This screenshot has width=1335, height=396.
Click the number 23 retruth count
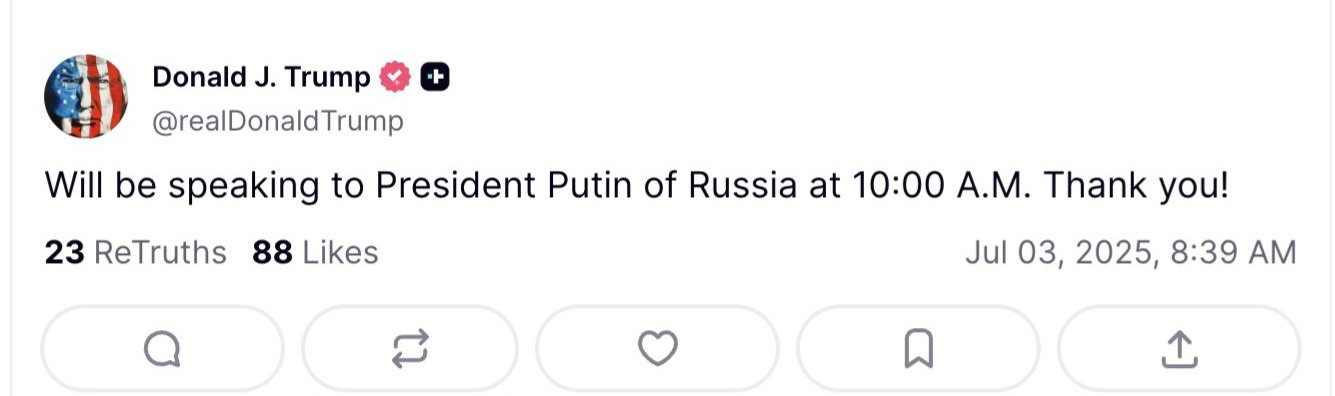(64, 253)
